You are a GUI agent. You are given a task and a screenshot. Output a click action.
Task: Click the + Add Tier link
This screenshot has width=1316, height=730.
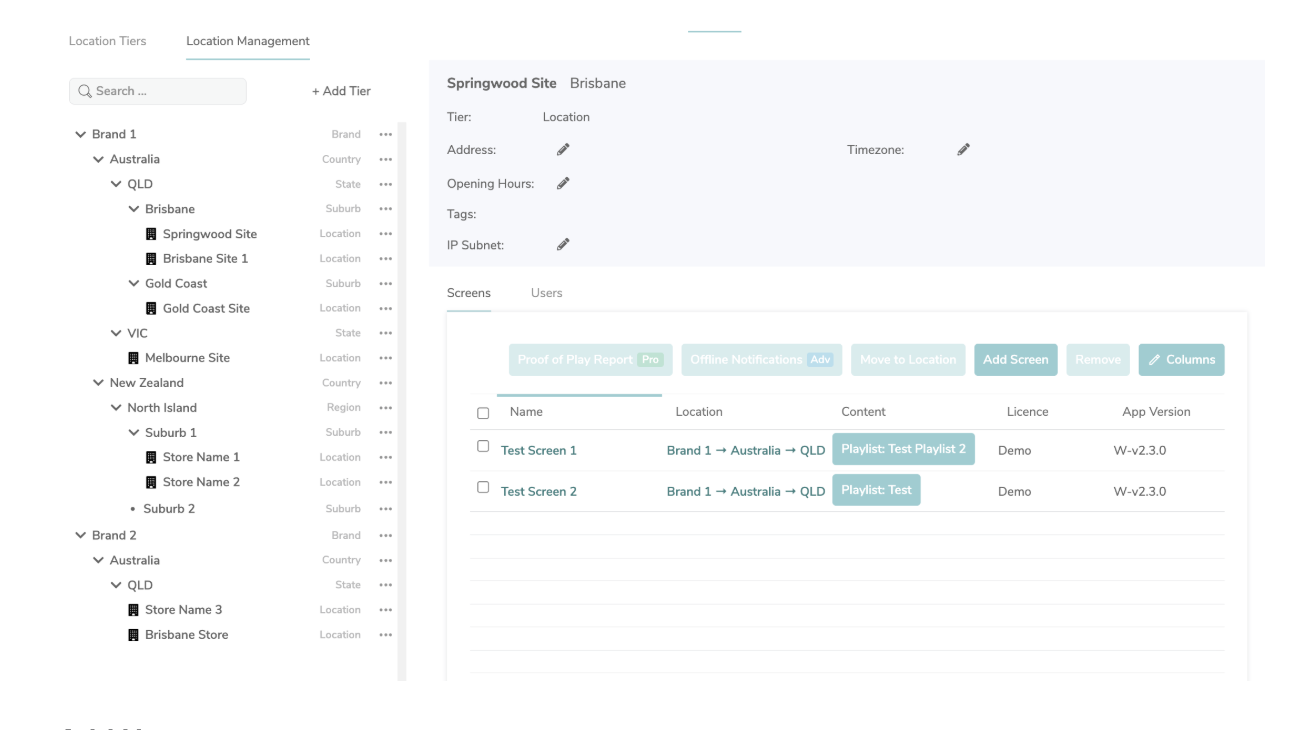(x=341, y=91)
